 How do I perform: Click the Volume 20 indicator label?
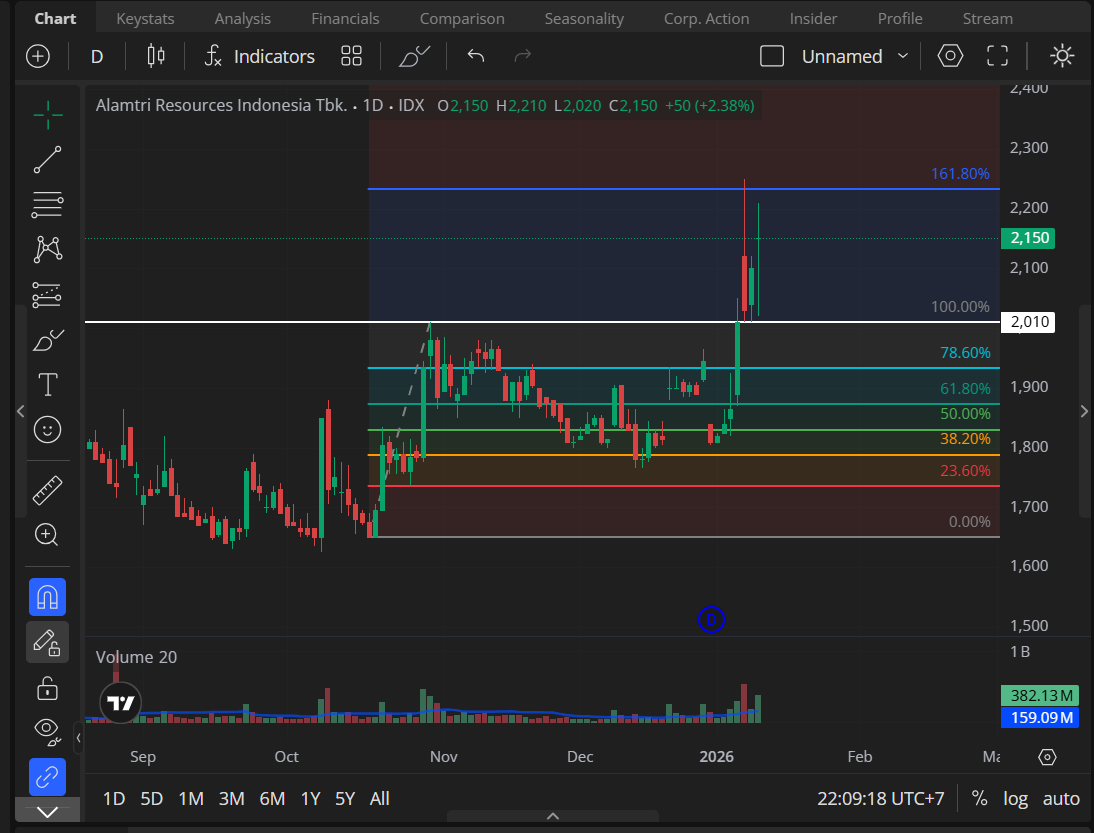pyautogui.click(x=136, y=657)
